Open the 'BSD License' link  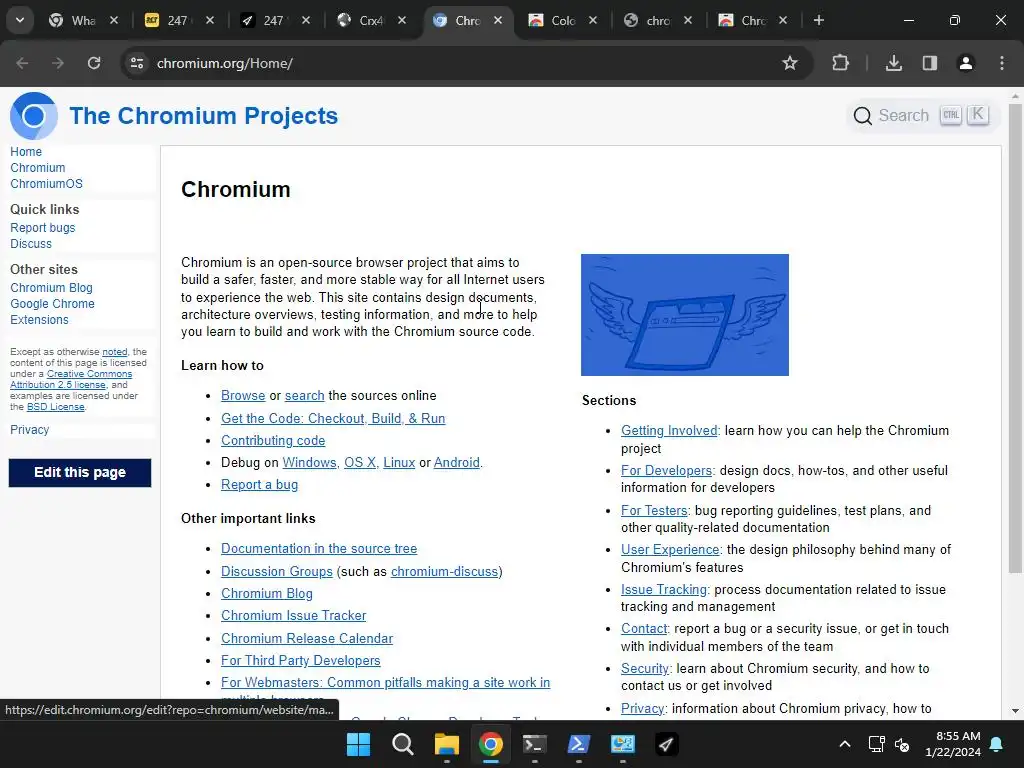point(56,407)
